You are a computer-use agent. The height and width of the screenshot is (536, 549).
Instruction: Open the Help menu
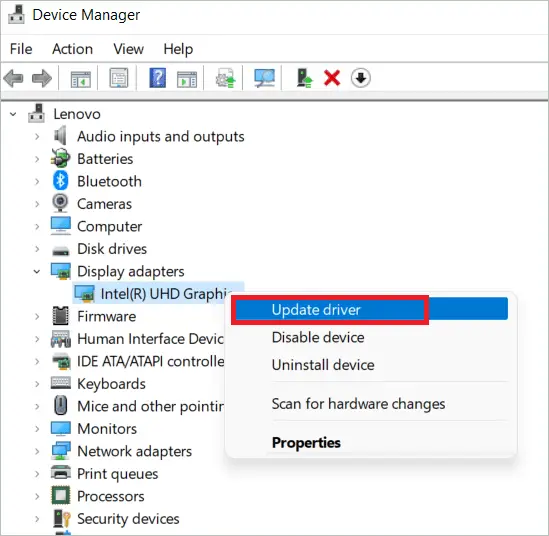point(178,49)
